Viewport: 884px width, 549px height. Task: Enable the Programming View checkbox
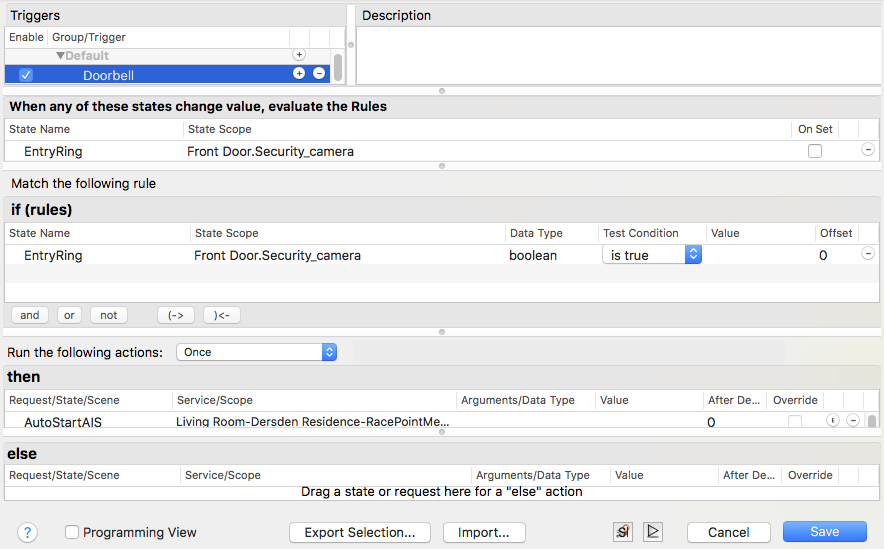72,532
